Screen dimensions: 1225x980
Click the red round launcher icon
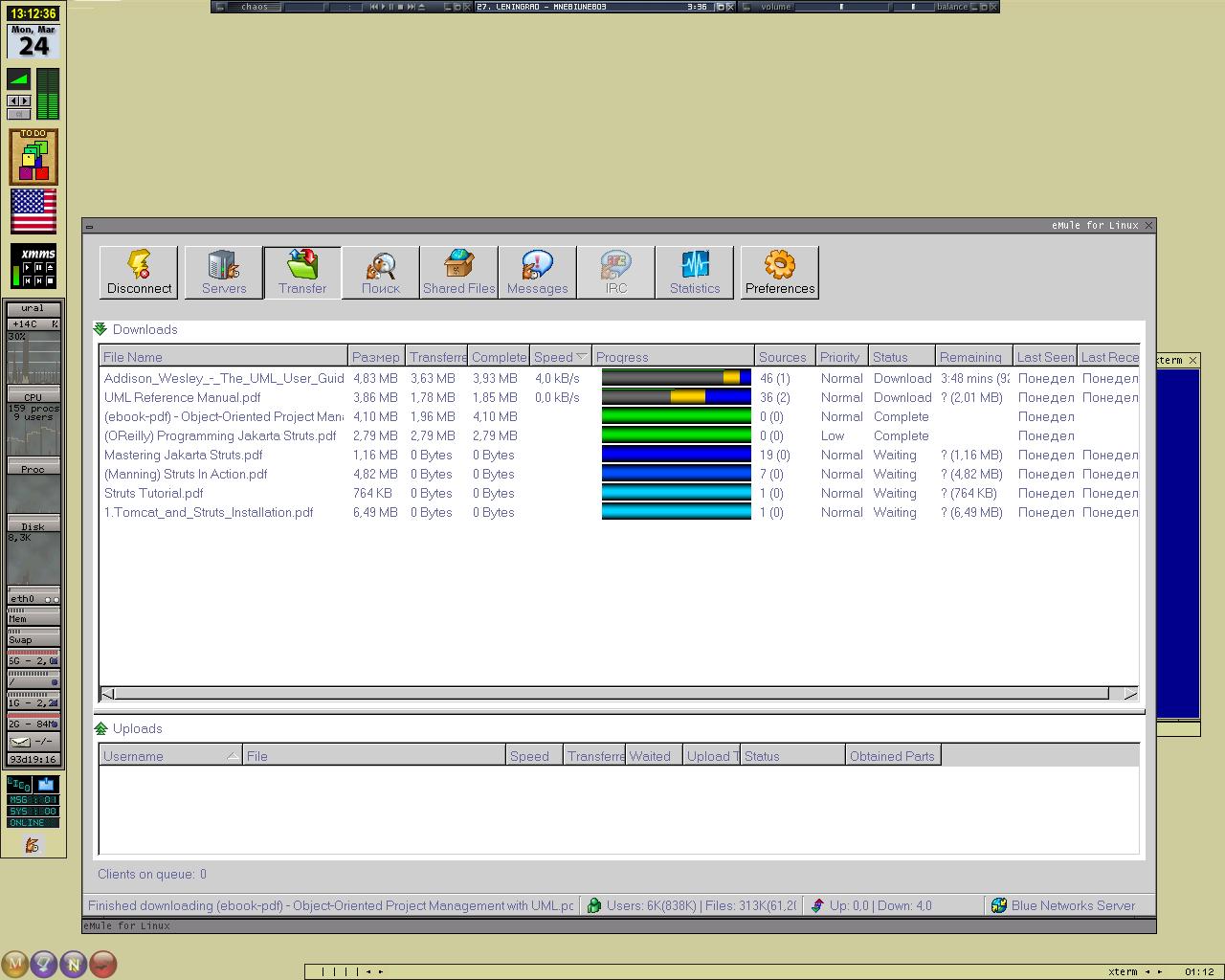(x=103, y=964)
